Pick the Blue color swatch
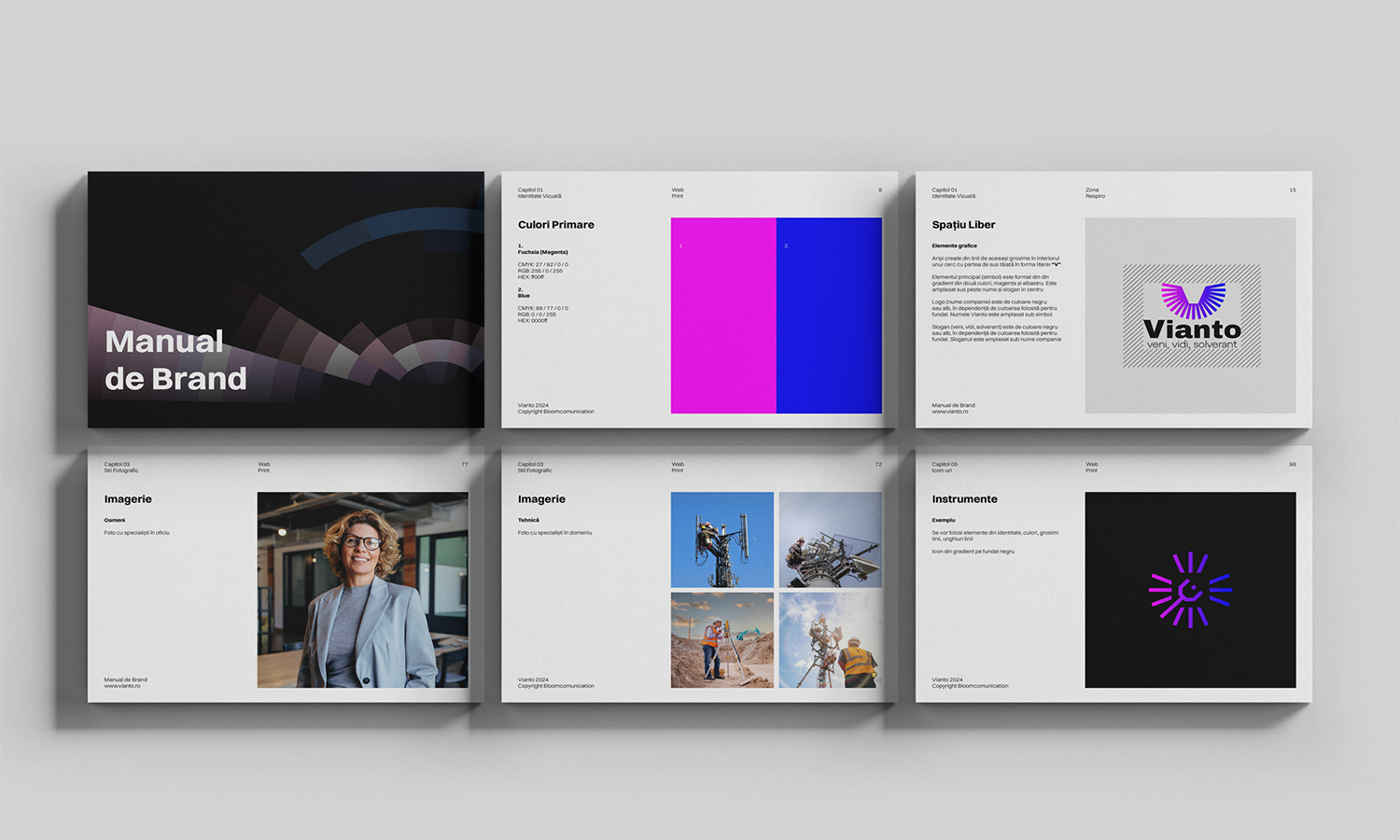This screenshot has width=1400, height=840. click(x=829, y=315)
